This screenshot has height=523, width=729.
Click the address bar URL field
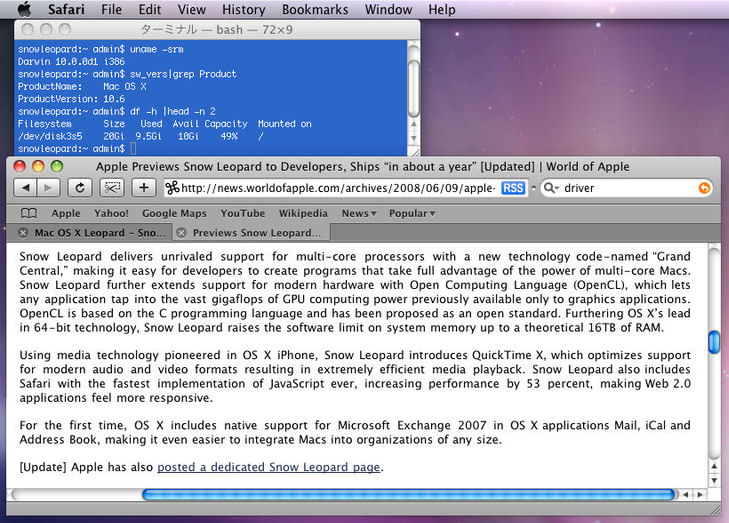pos(346,188)
